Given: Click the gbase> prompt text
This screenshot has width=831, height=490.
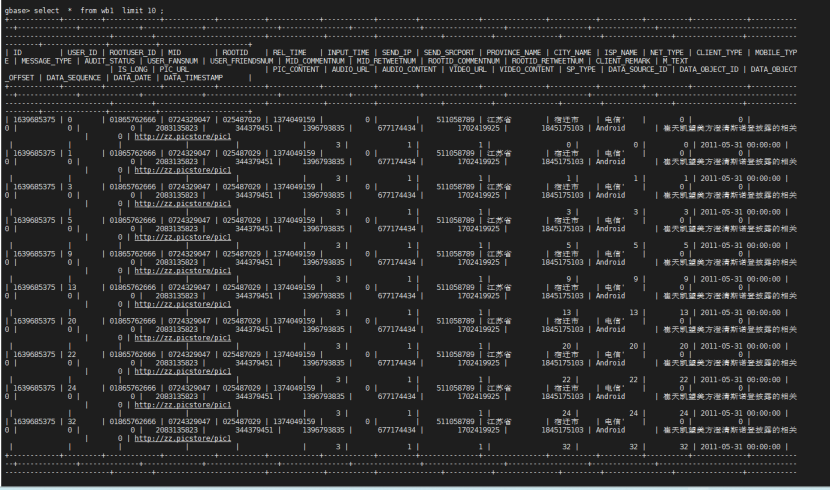Looking at the screenshot, I should coord(17,11).
